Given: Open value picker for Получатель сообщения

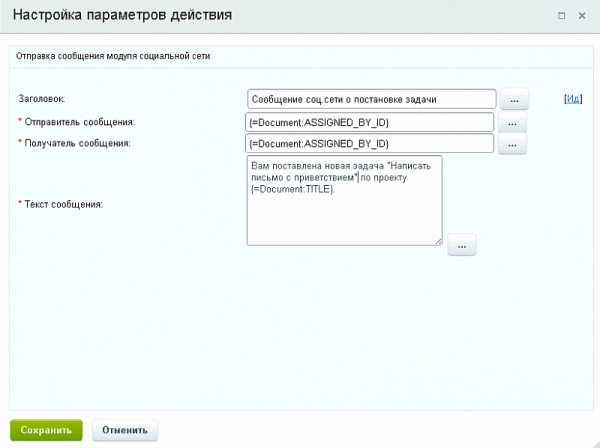Looking at the screenshot, I should [513, 144].
